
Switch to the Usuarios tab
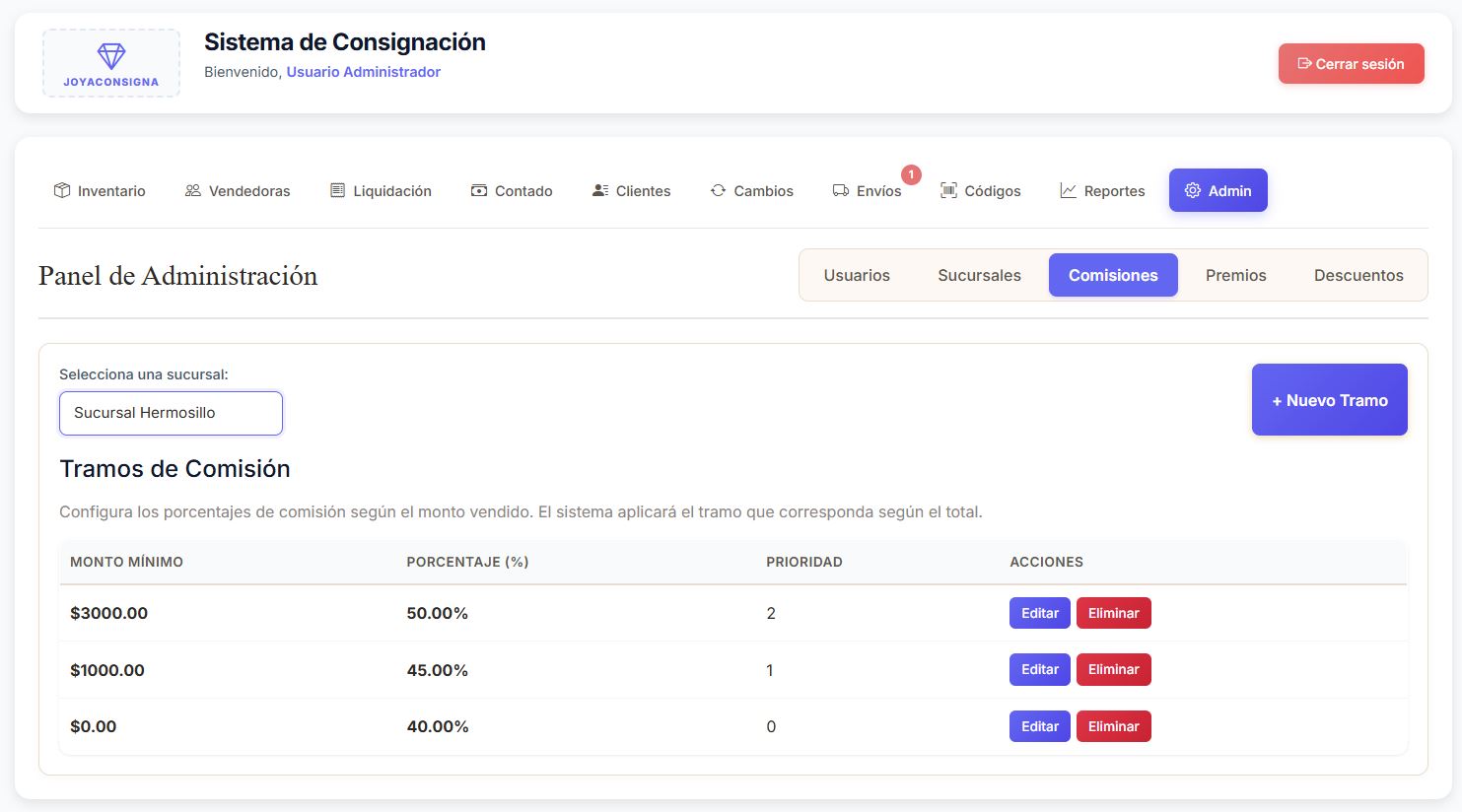[857, 275]
